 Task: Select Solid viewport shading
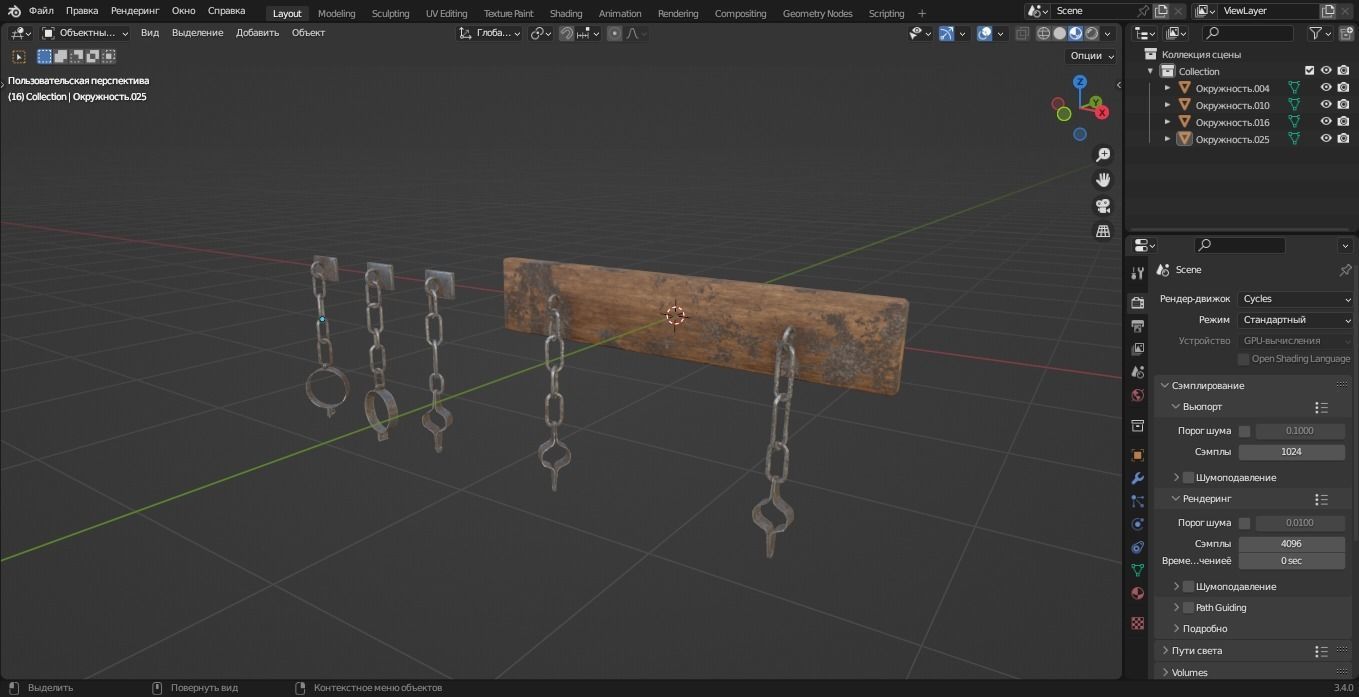pyautogui.click(x=1059, y=33)
